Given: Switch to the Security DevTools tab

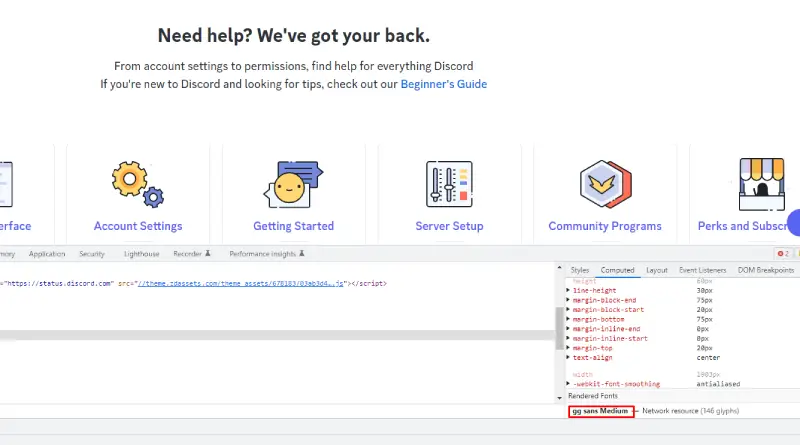Looking at the screenshot, I should [92, 254].
